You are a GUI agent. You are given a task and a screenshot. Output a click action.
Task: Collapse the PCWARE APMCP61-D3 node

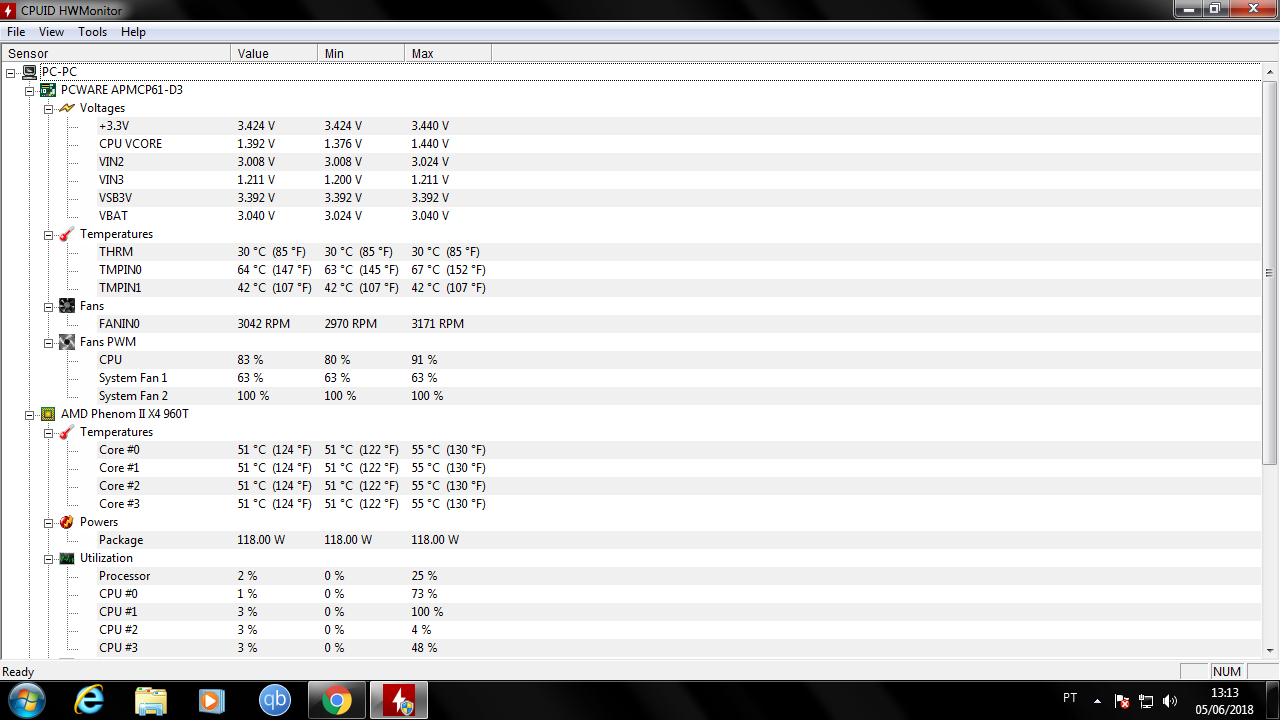30,90
